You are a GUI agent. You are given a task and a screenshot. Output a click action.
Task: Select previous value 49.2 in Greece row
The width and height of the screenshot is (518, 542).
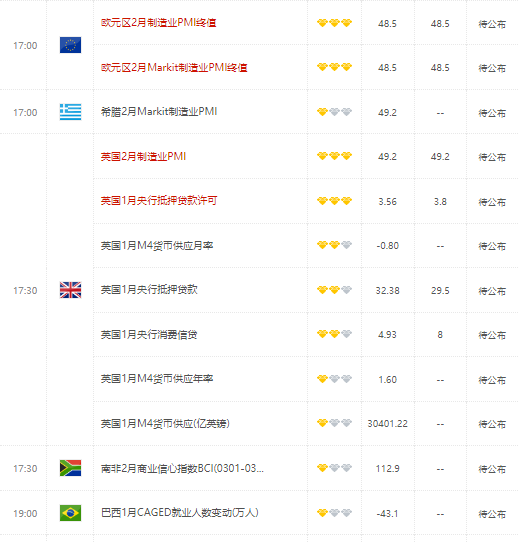coord(387,113)
